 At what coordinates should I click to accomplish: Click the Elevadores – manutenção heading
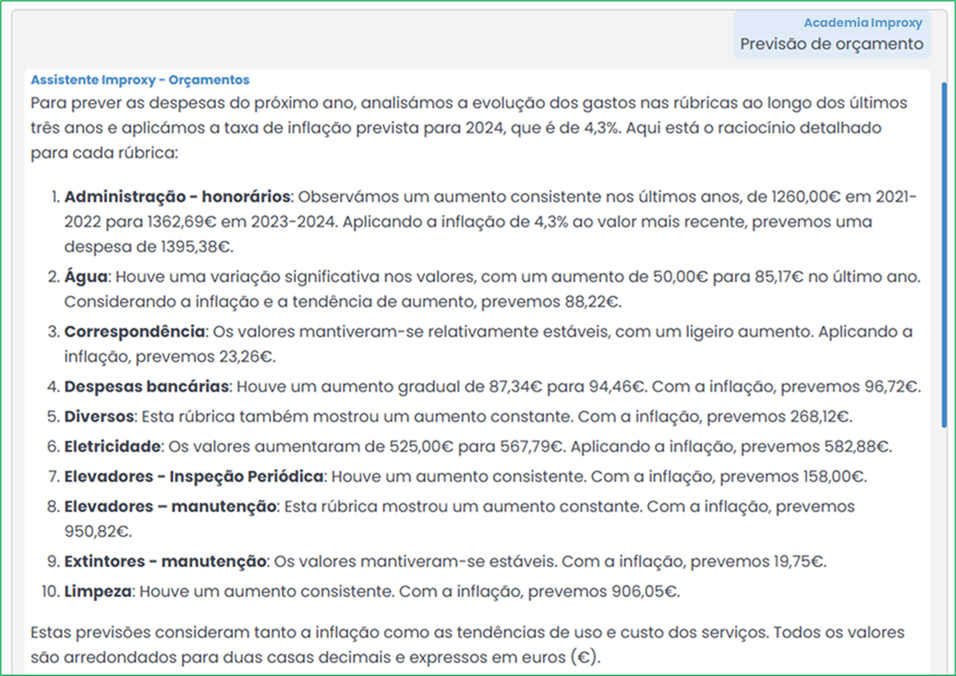[x=170, y=507]
